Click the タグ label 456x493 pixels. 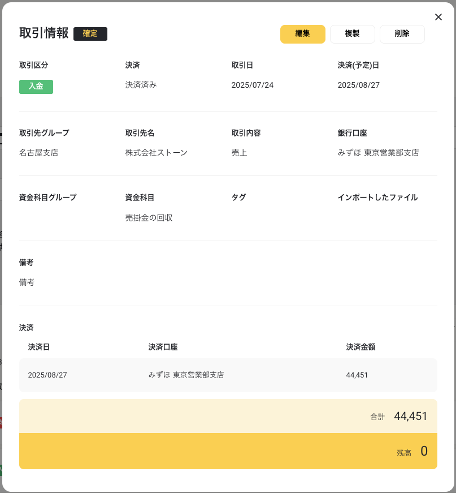(x=239, y=198)
